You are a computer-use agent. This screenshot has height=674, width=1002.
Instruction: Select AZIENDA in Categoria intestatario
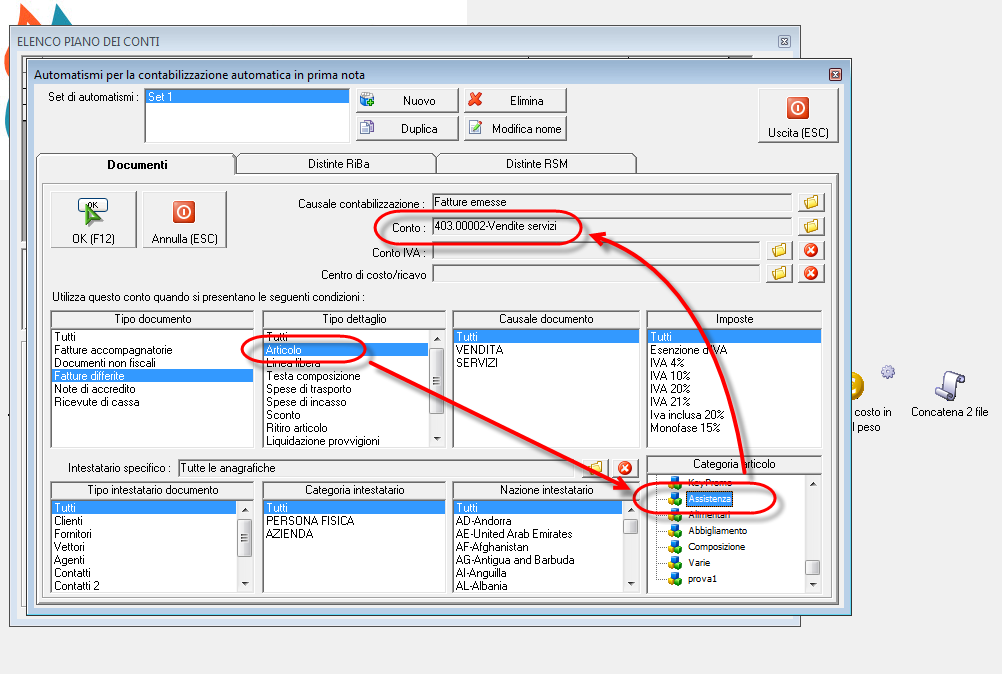click(354, 533)
